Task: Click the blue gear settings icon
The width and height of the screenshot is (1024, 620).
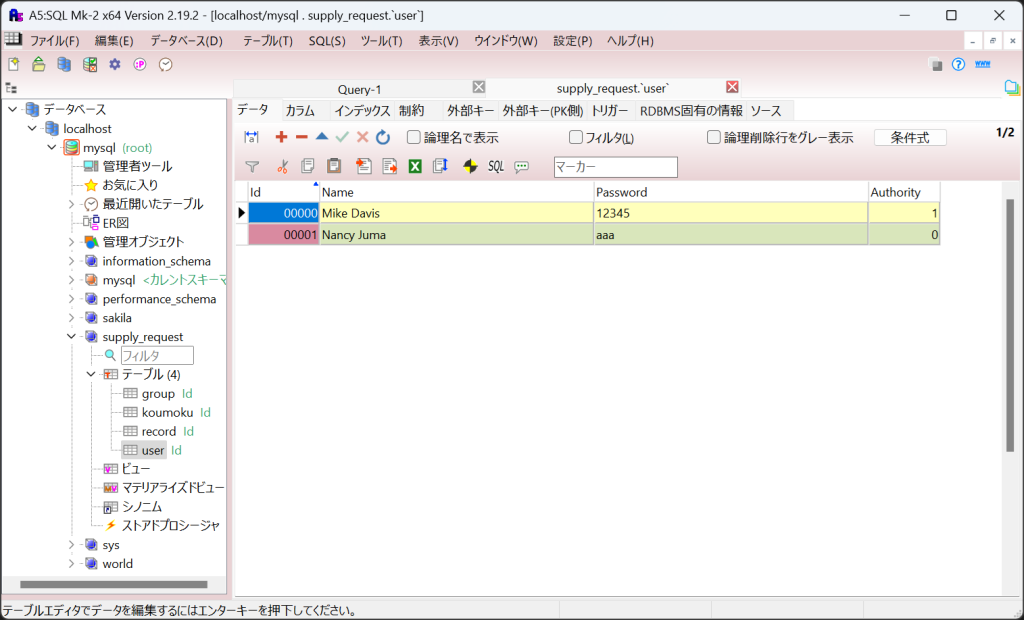Action: click(115, 64)
